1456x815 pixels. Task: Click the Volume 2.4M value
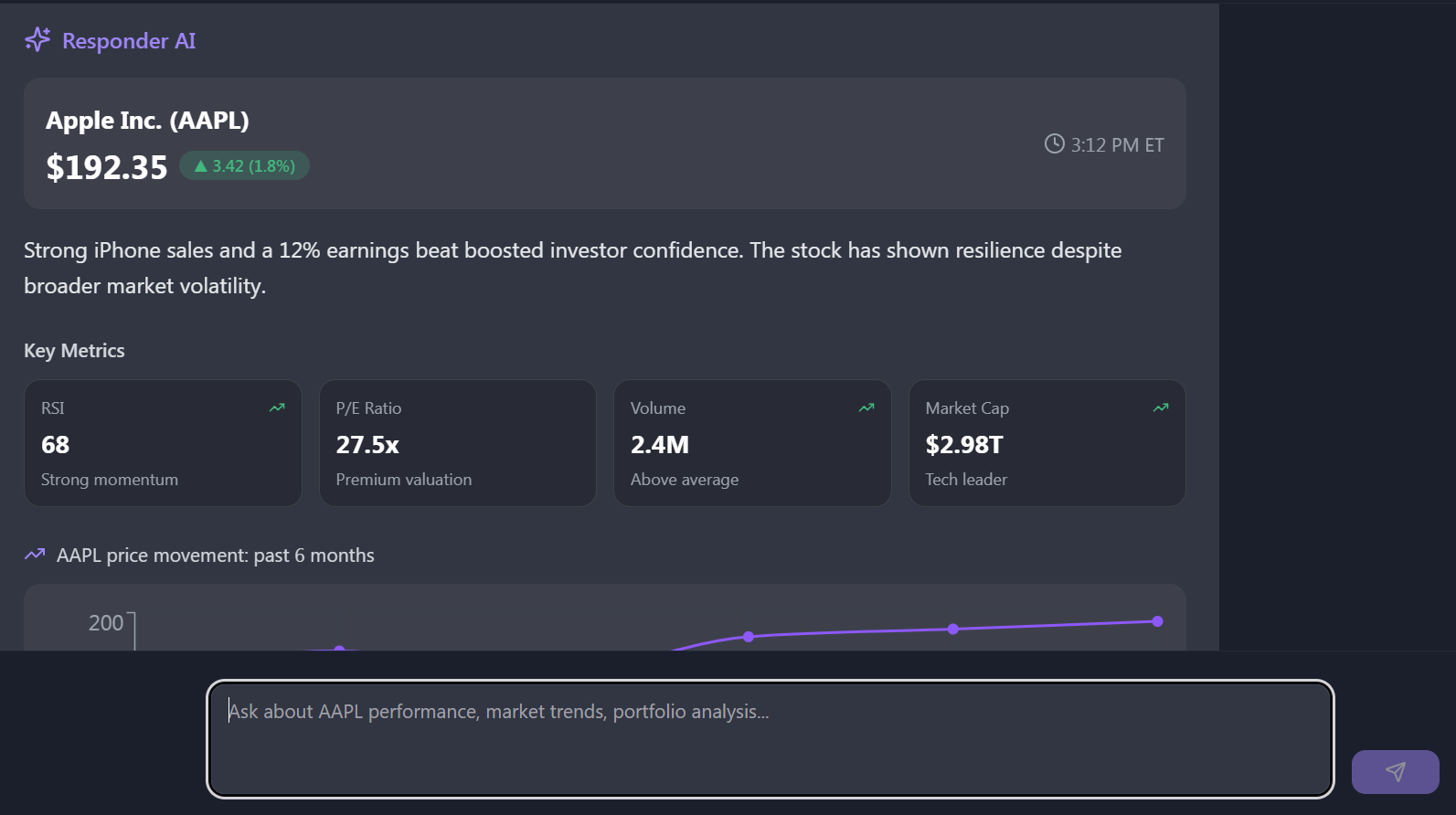(x=660, y=445)
